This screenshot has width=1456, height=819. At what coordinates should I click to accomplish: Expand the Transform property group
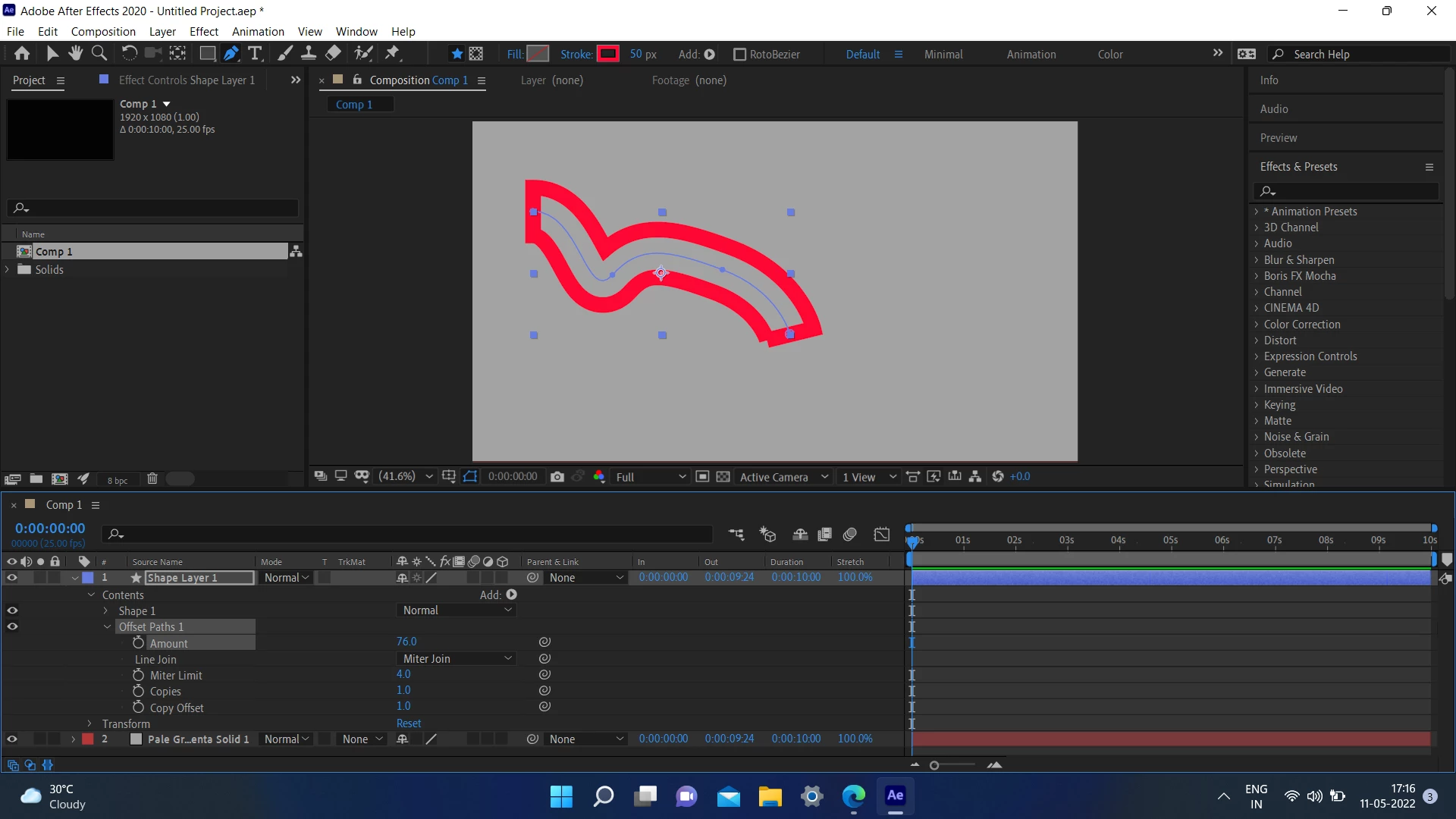click(89, 723)
